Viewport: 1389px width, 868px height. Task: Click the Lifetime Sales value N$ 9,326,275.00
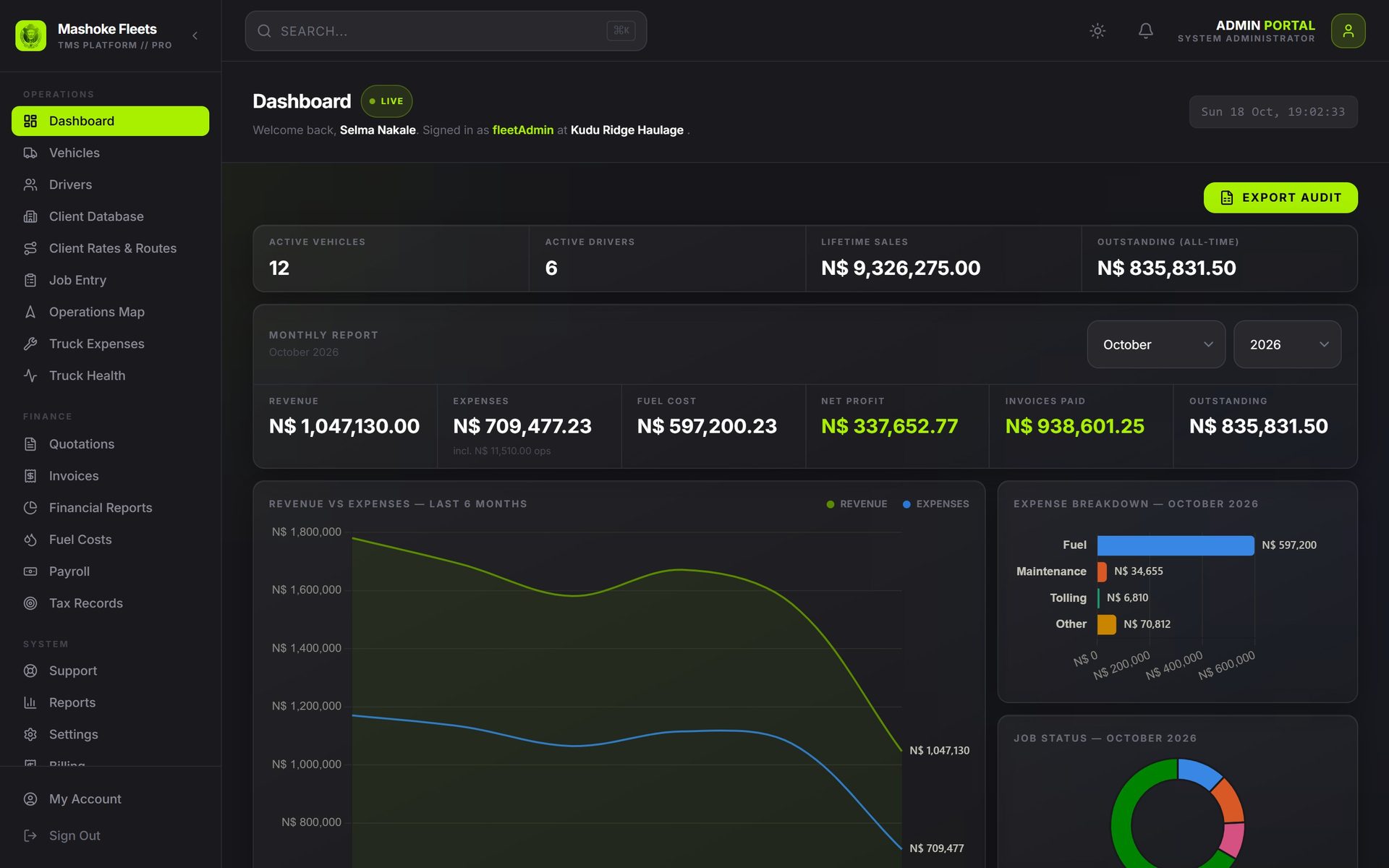(901, 268)
